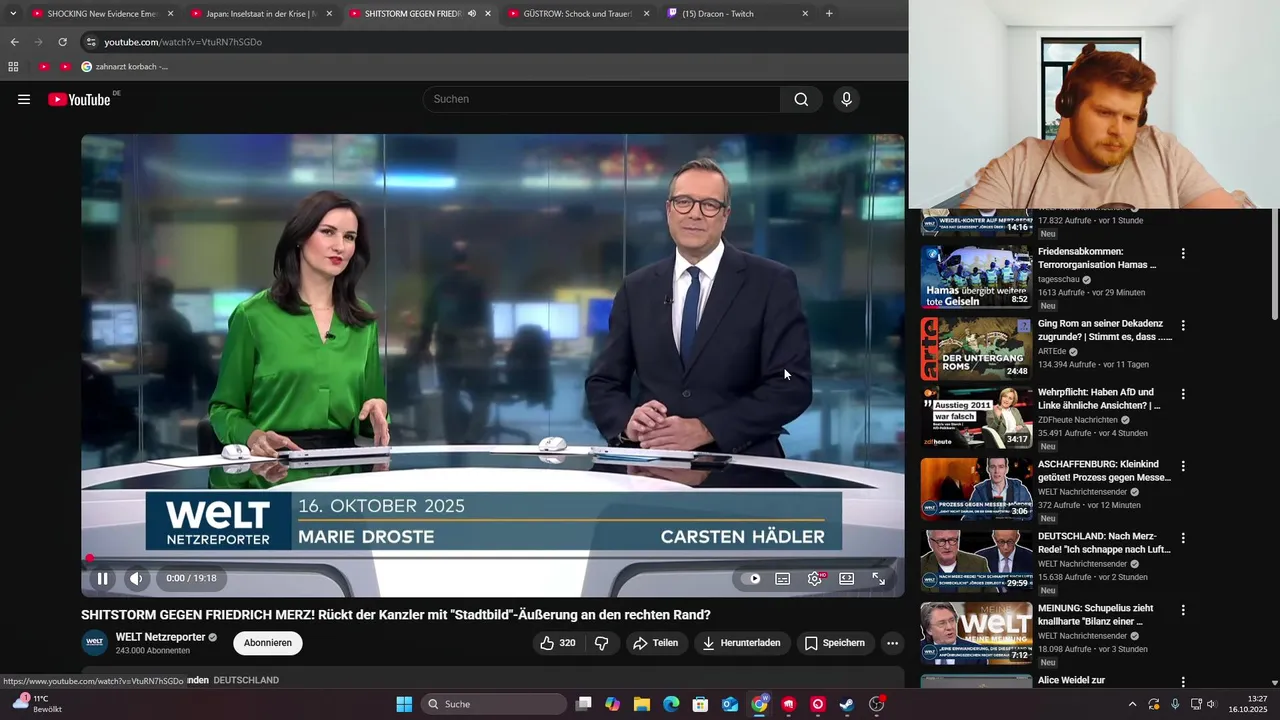
Task: Open the Windows Start menu
Action: 404,704
